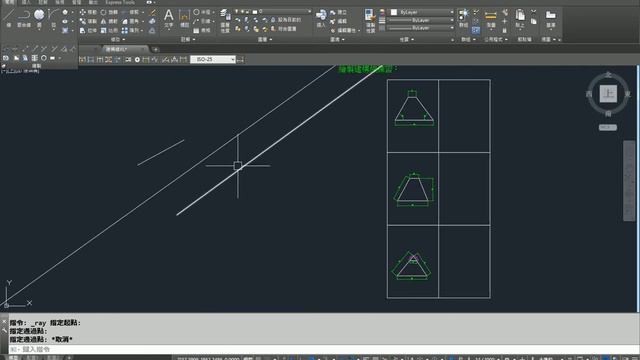The image size is (640, 360).
Task: Open Layer Properties (圖層性質) manager
Action: [225, 20]
